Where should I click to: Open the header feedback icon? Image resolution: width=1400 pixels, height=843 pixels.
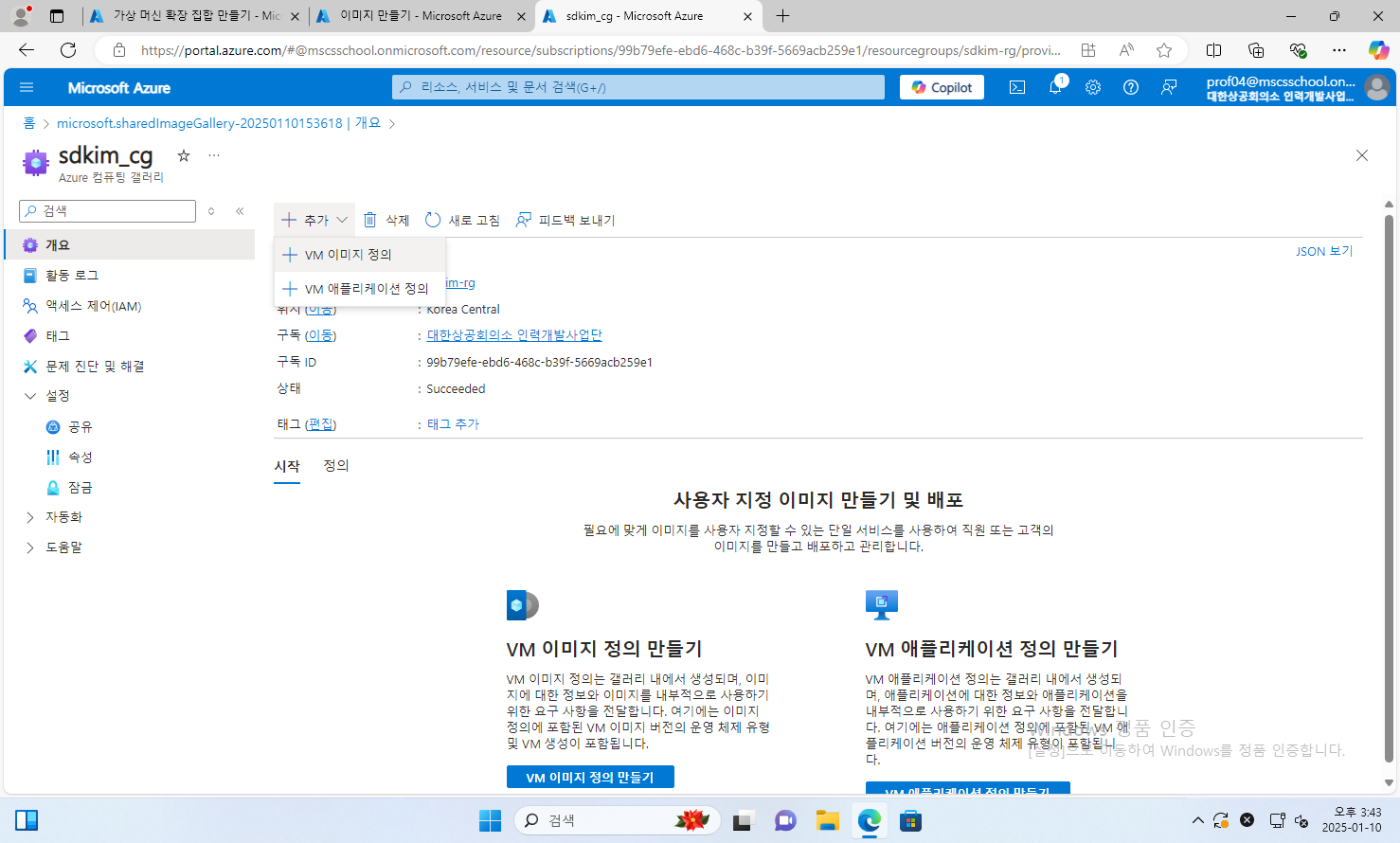point(1169,87)
